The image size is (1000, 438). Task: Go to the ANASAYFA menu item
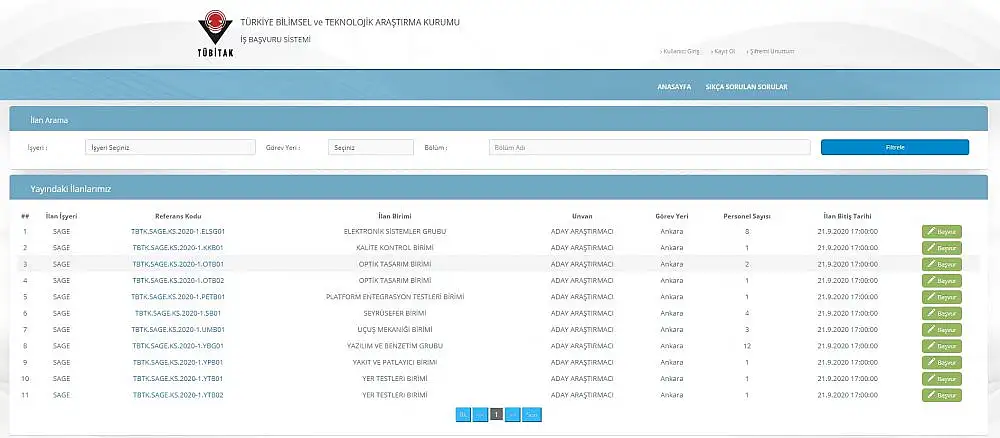674,87
